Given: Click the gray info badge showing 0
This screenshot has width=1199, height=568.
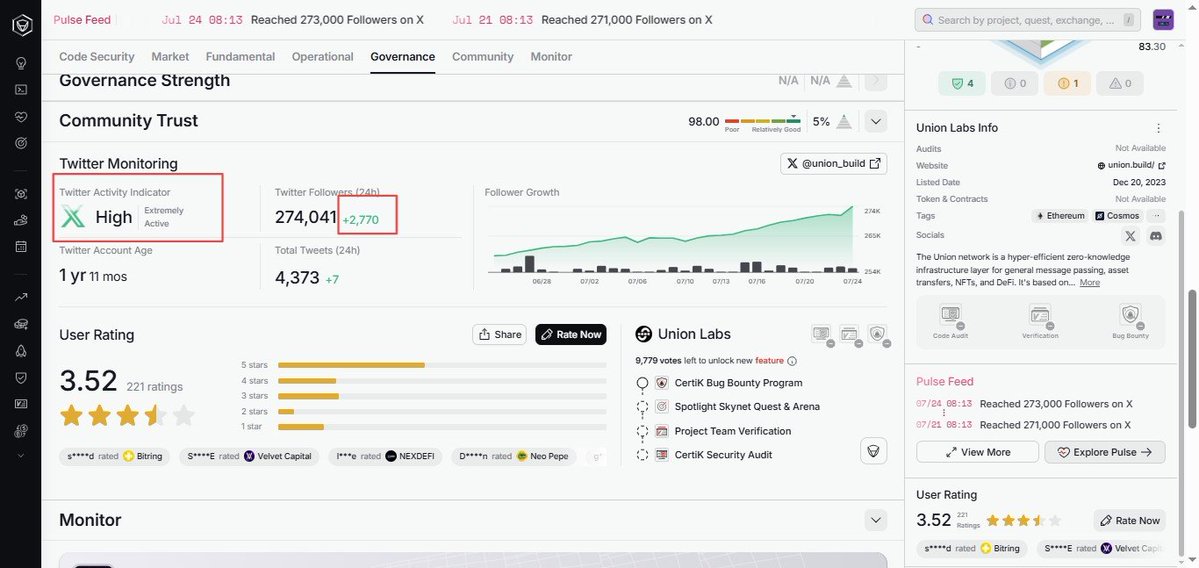Looking at the screenshot, I should click(x=1015, y=83).
